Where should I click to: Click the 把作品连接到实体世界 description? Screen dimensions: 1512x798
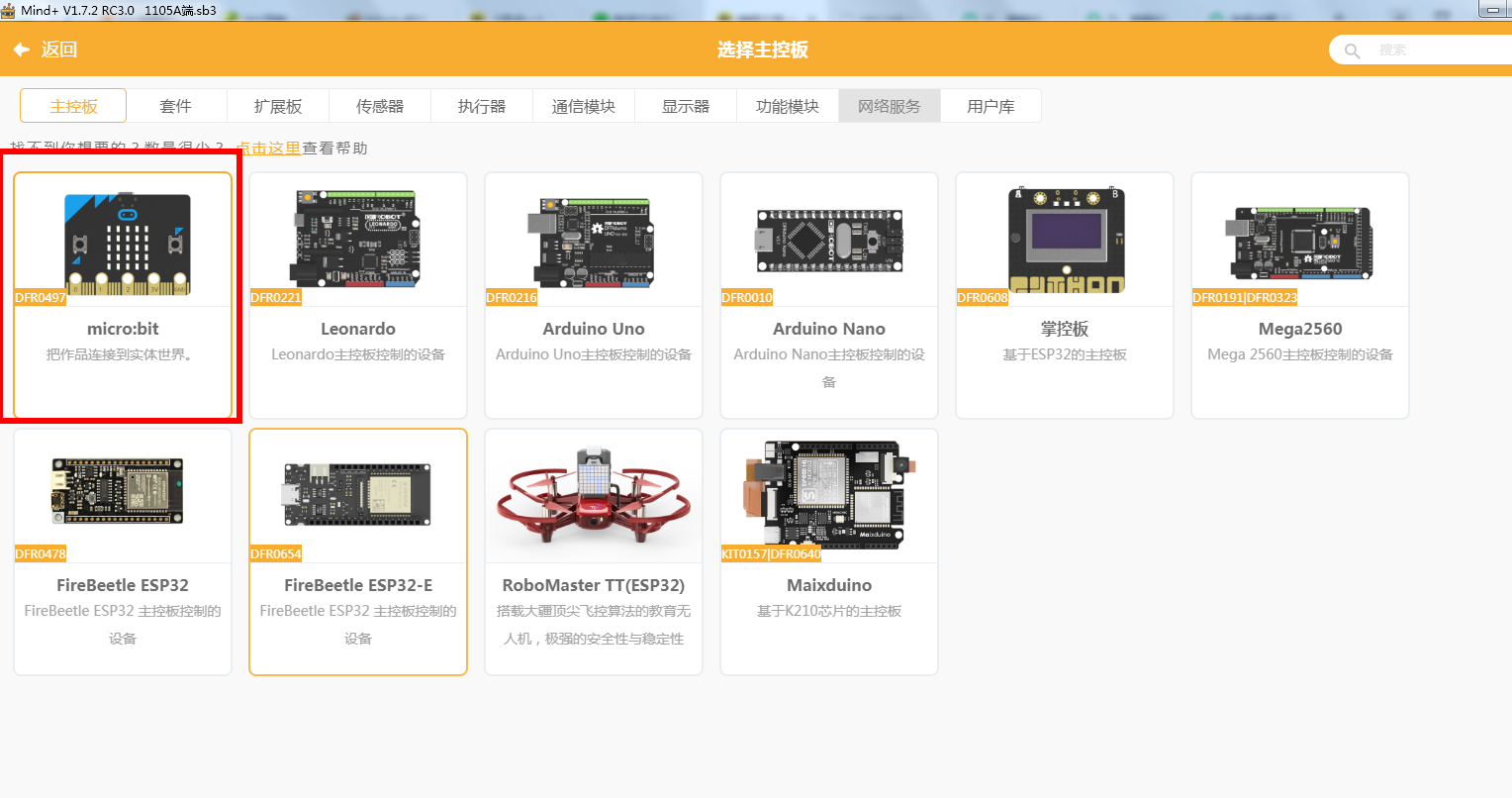(120, 354)
